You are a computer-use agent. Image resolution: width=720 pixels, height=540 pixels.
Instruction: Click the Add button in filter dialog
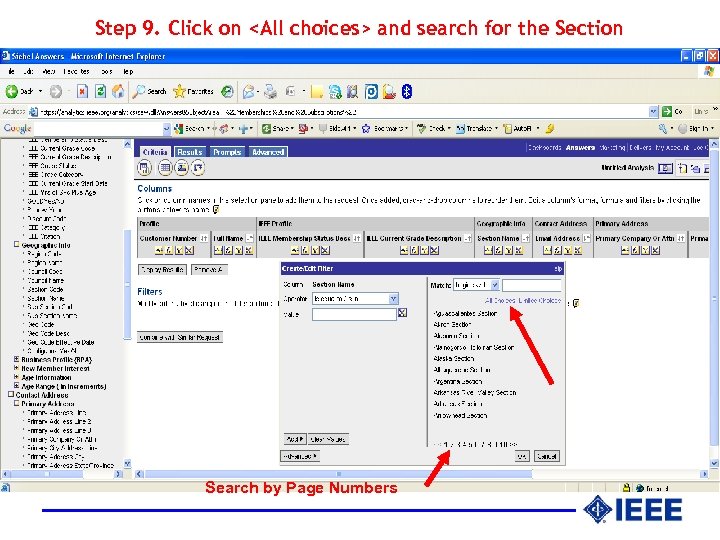(294, 439)
